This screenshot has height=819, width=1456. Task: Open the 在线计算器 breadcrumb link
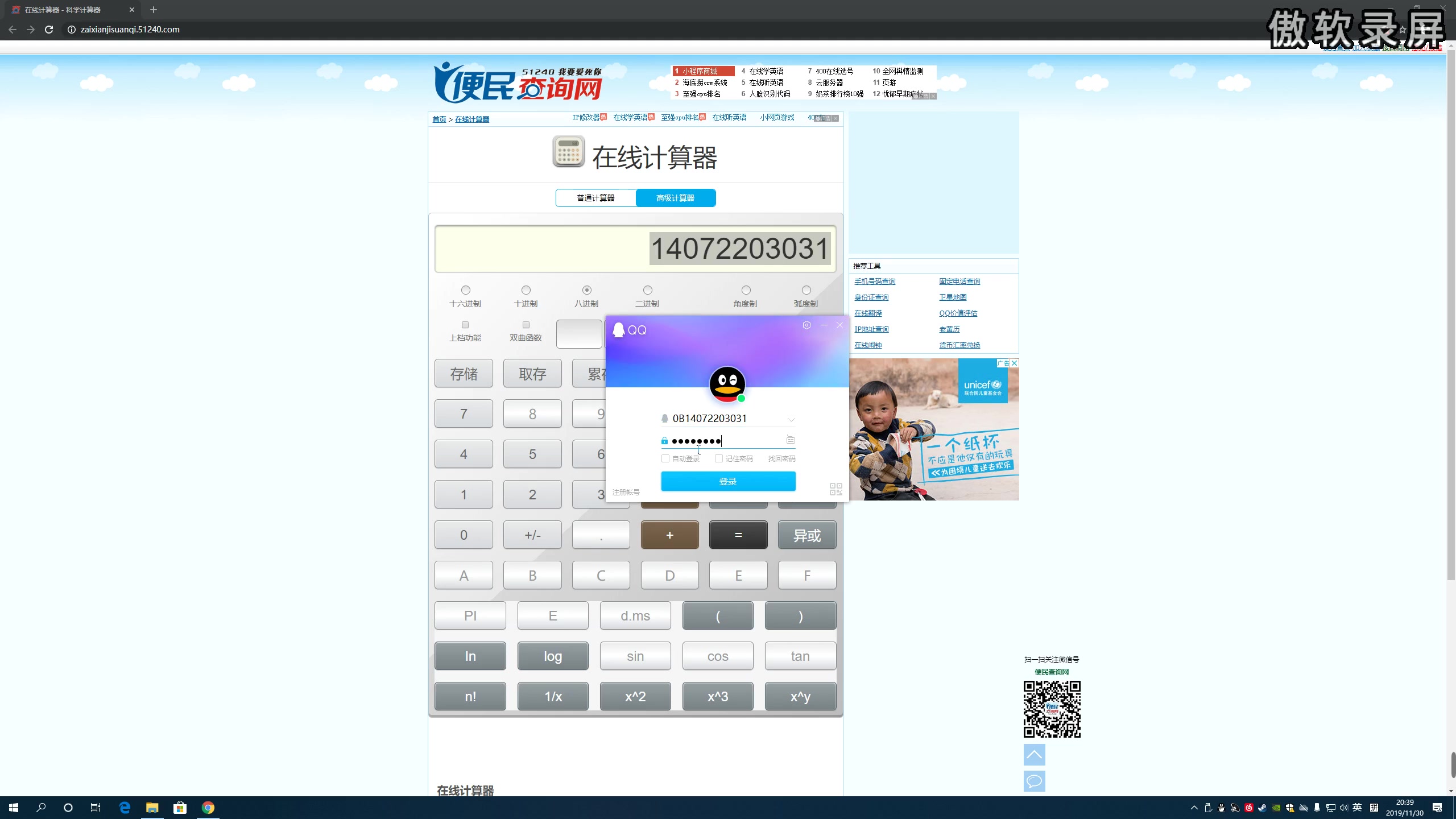click(472, 119)
